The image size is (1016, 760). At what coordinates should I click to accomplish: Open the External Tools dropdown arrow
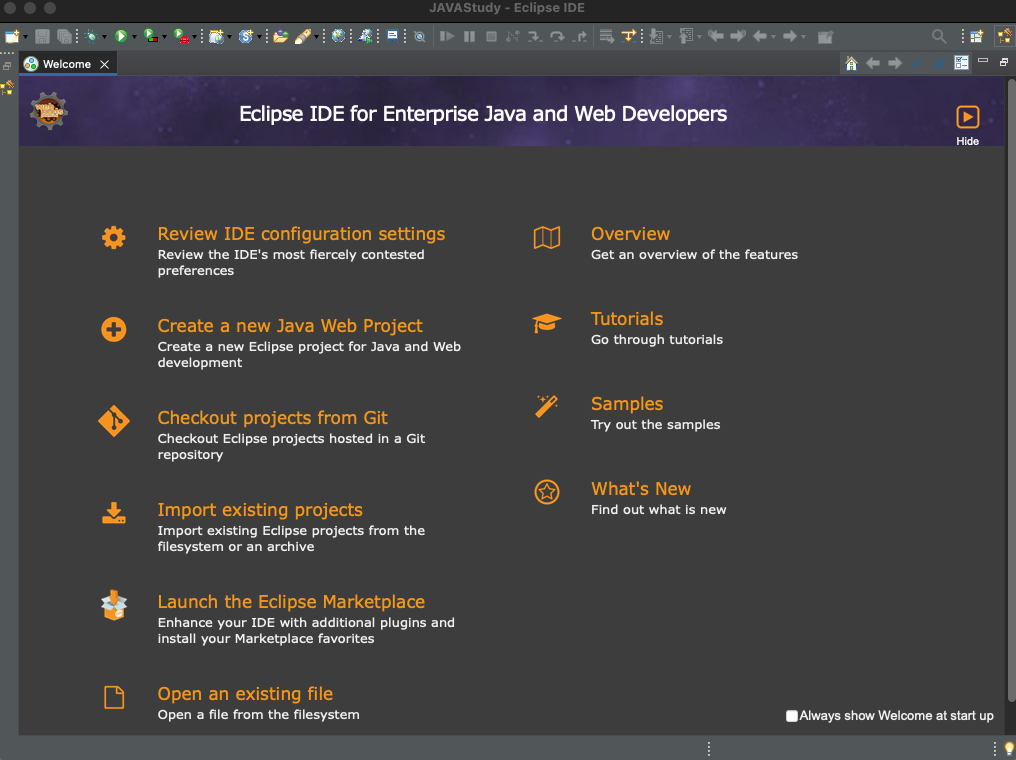[x=195, y=37]
